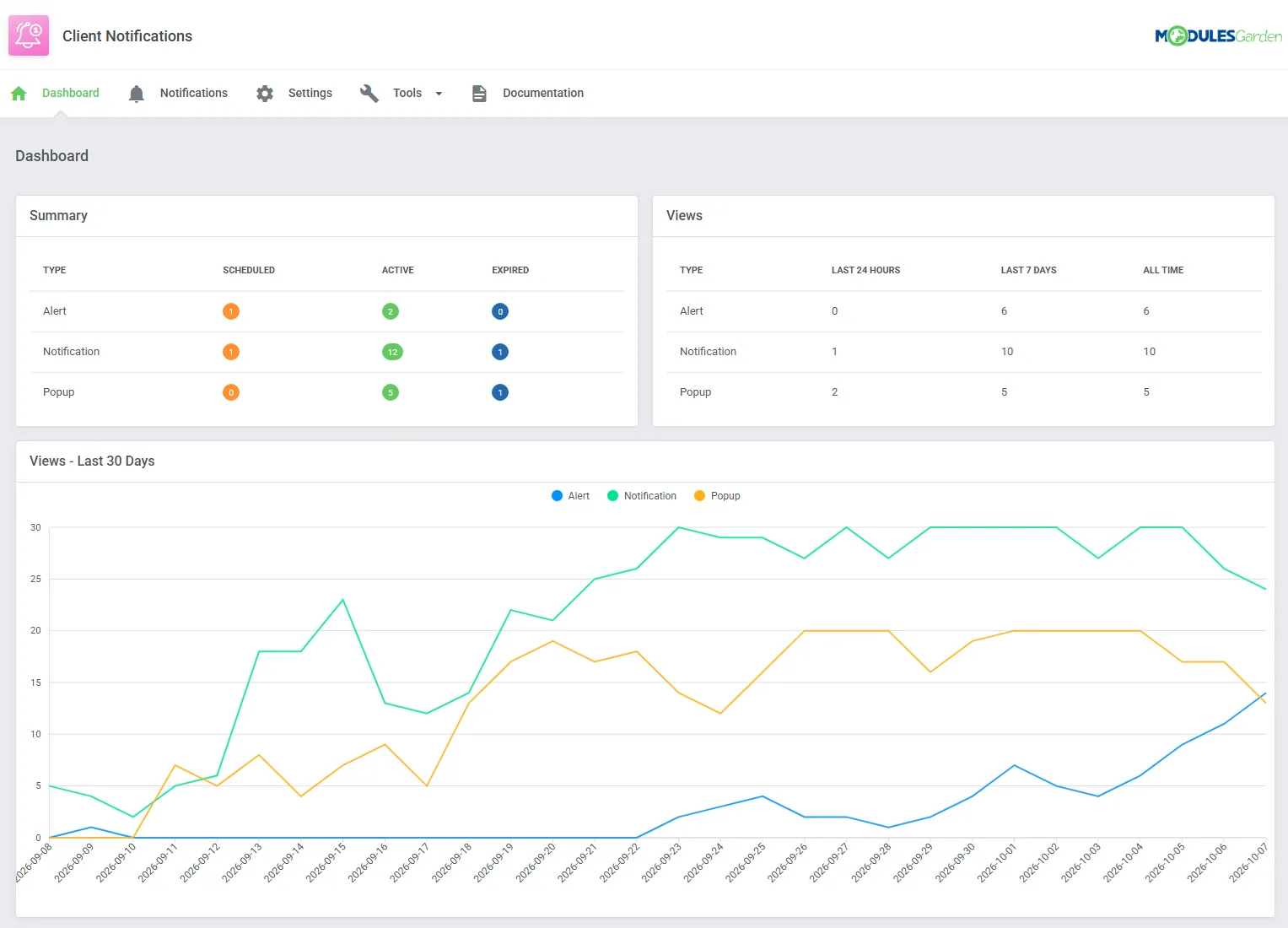Screen dimensions: 1288x928
Task: Click Alert all time value 6
Action: click(x=1146, y=311)
